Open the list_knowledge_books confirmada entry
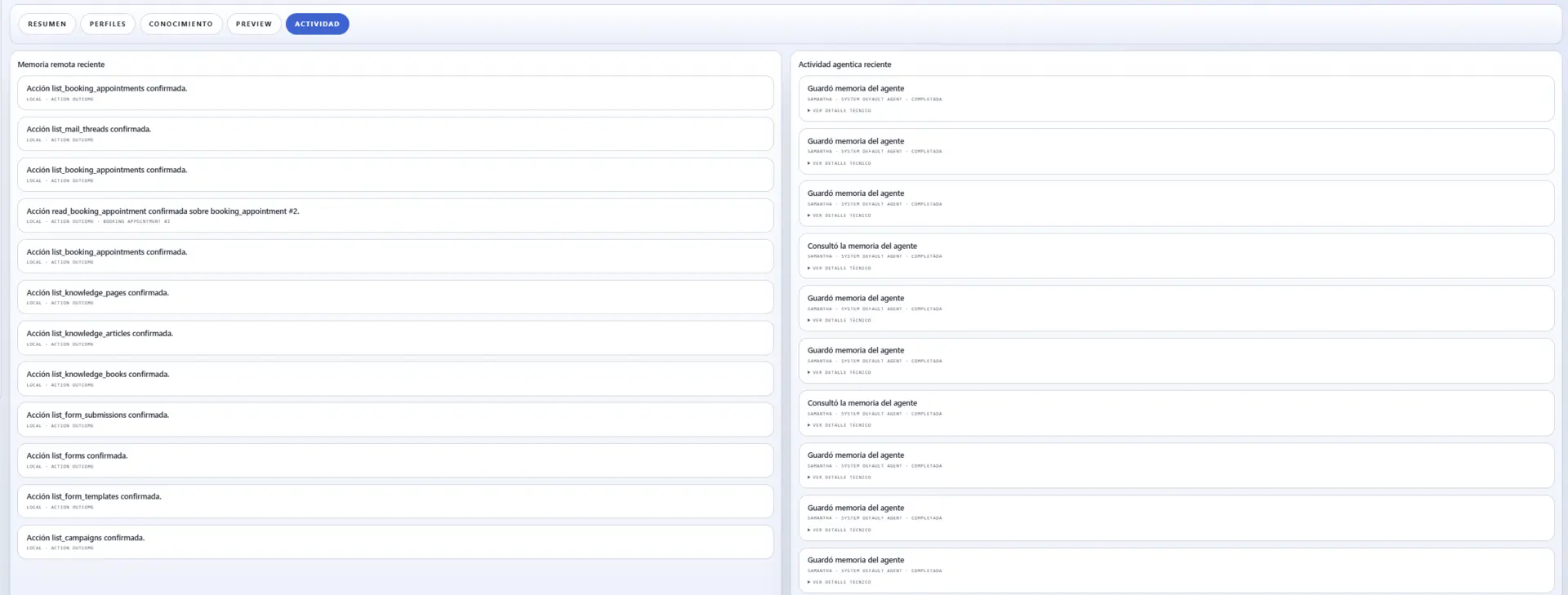 coord(395,379)
